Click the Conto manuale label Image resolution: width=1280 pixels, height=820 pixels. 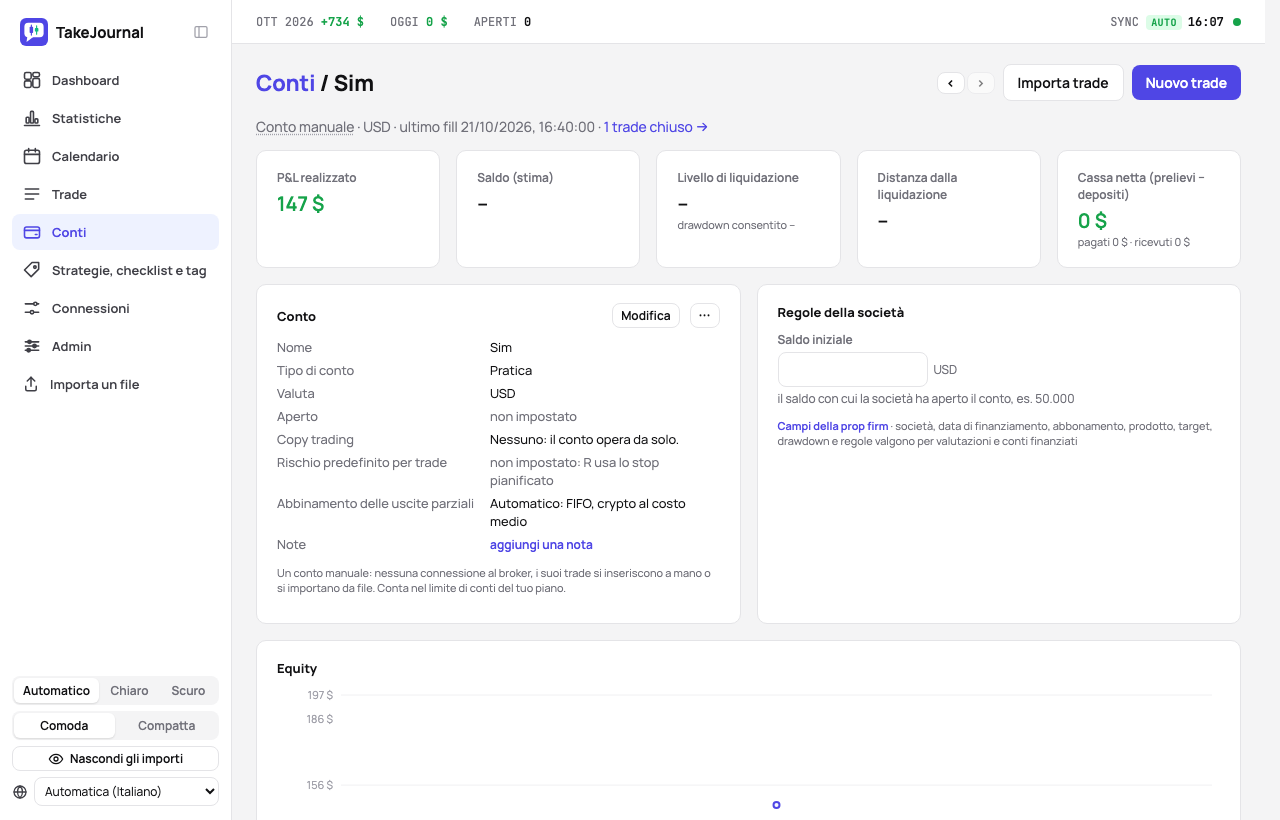click(x=305, y=127)
